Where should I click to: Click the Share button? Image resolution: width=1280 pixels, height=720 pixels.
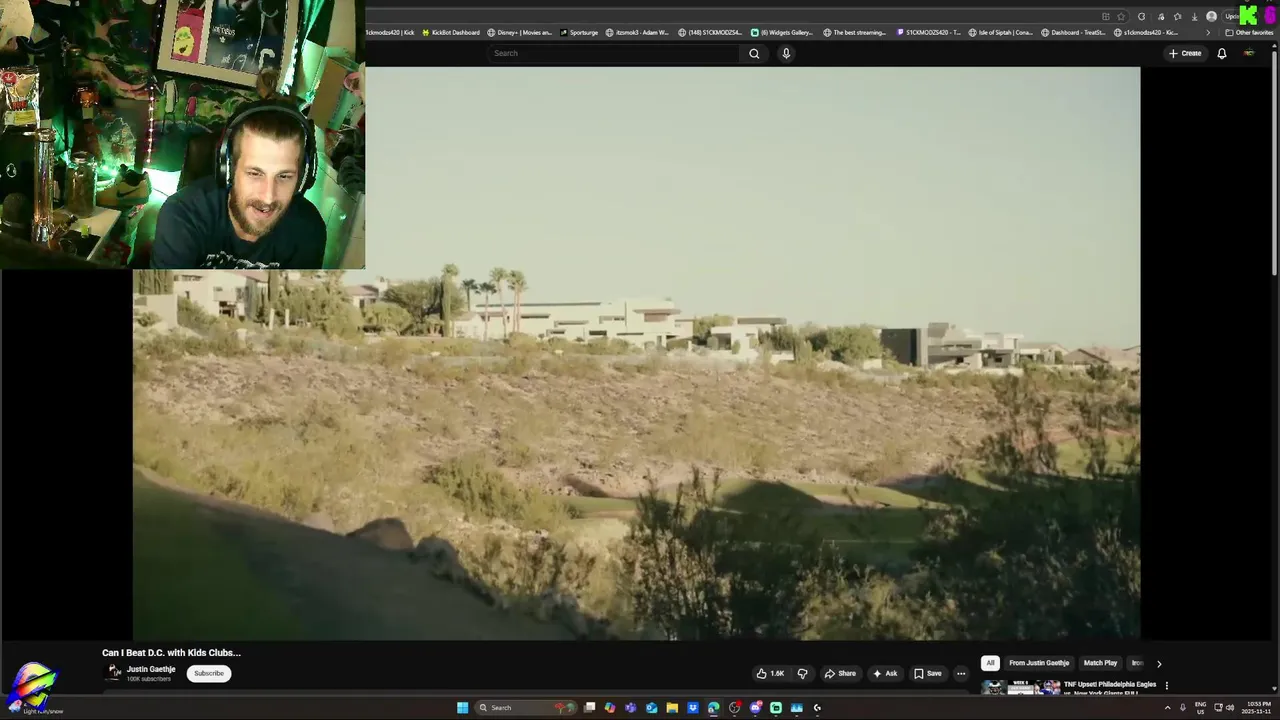[x=840, y=673]
